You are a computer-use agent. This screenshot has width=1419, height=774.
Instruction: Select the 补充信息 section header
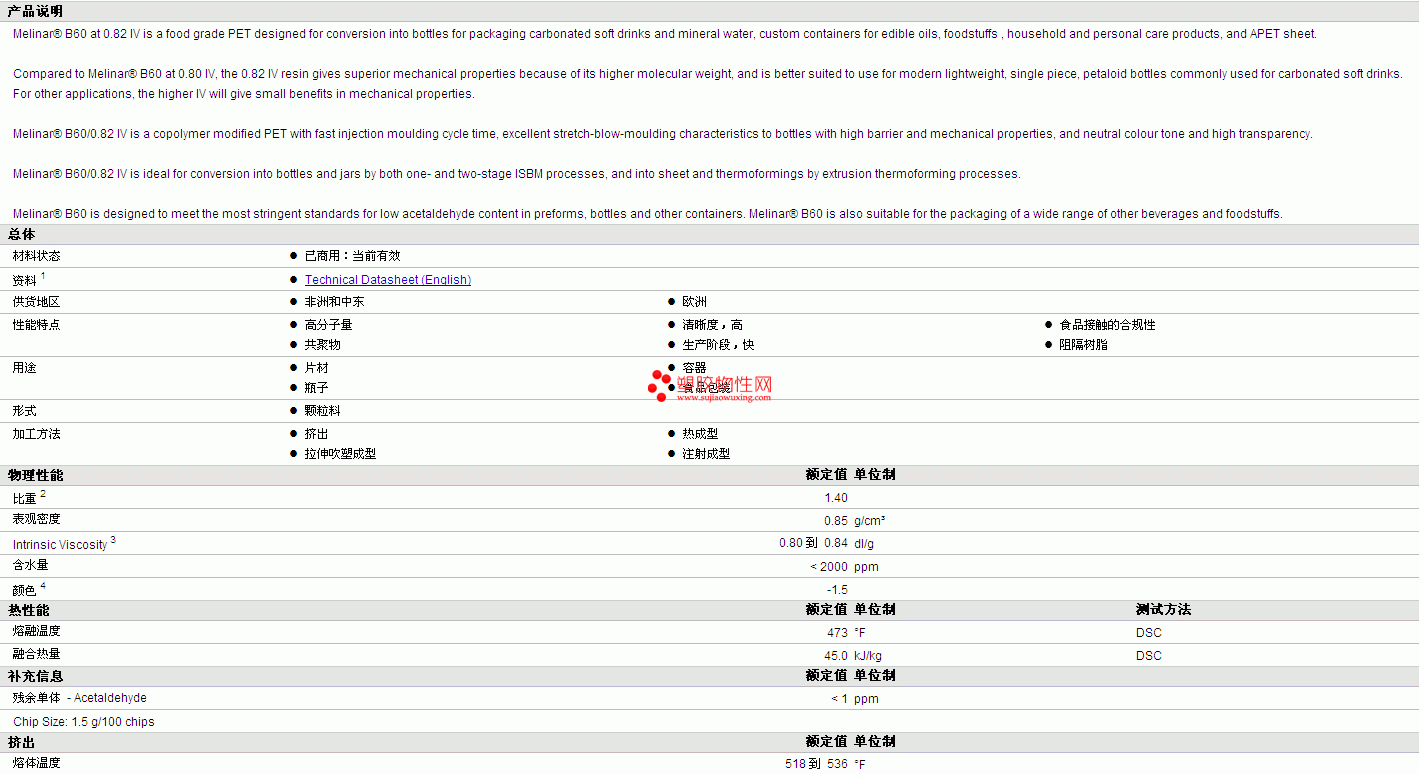pos(35,676)
